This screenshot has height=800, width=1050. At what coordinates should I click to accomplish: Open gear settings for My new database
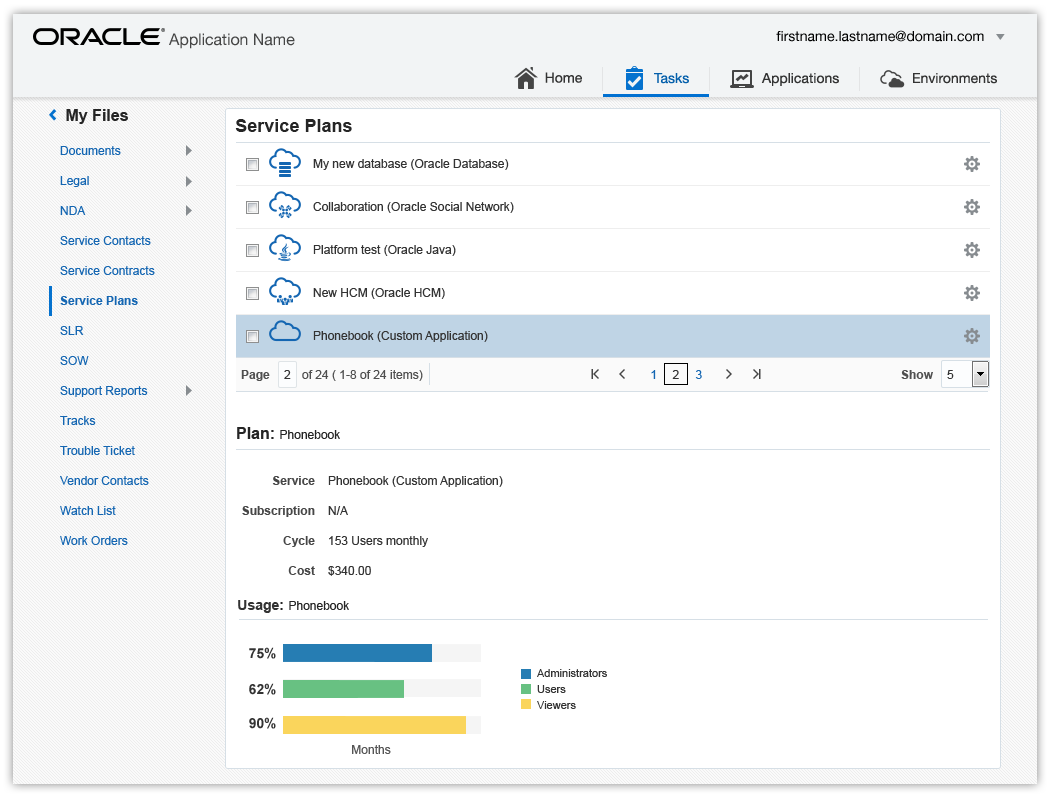pyautogui.click(x=972, y=164)
